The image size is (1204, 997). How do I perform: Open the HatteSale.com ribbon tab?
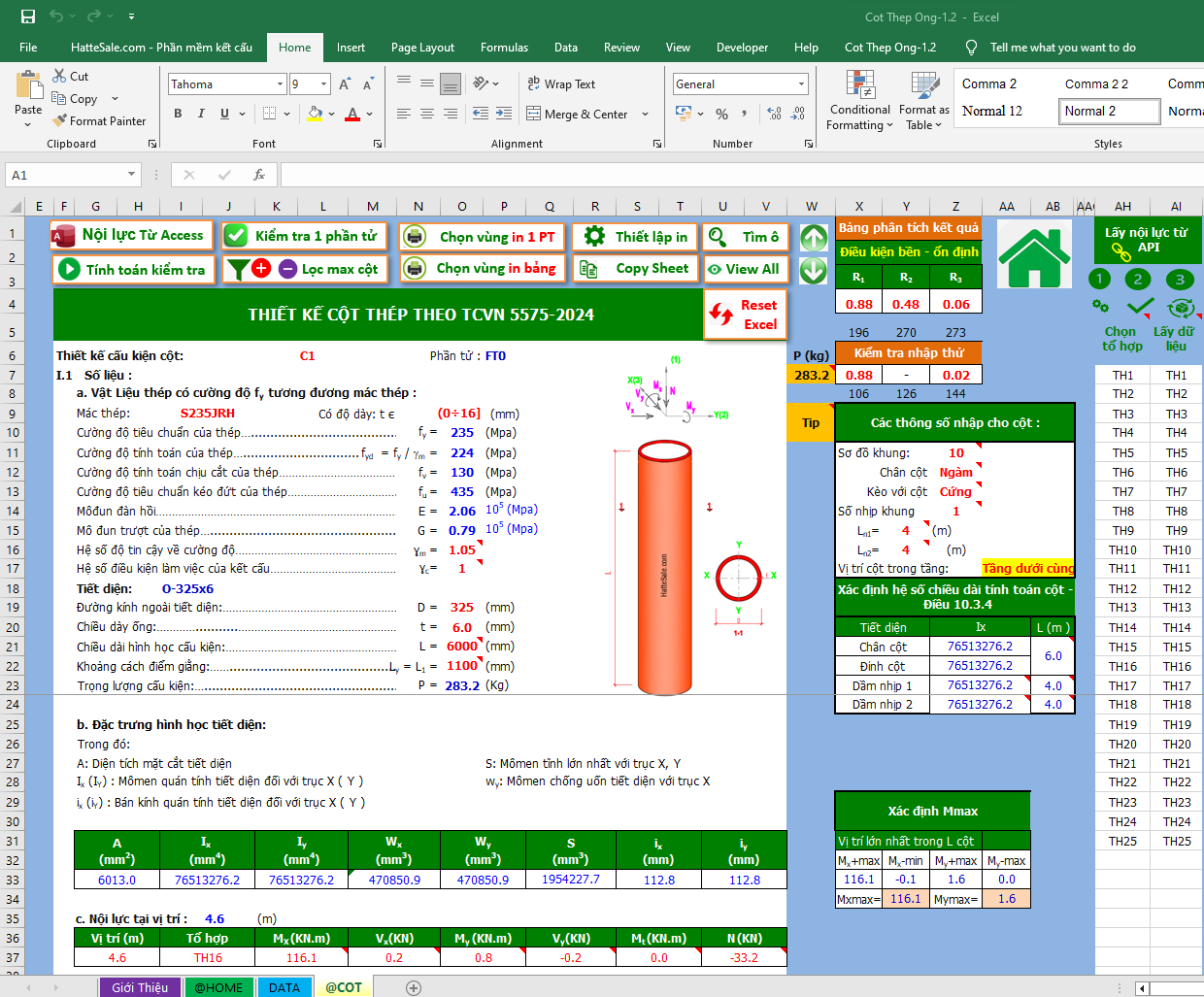[x=161, y=47]
